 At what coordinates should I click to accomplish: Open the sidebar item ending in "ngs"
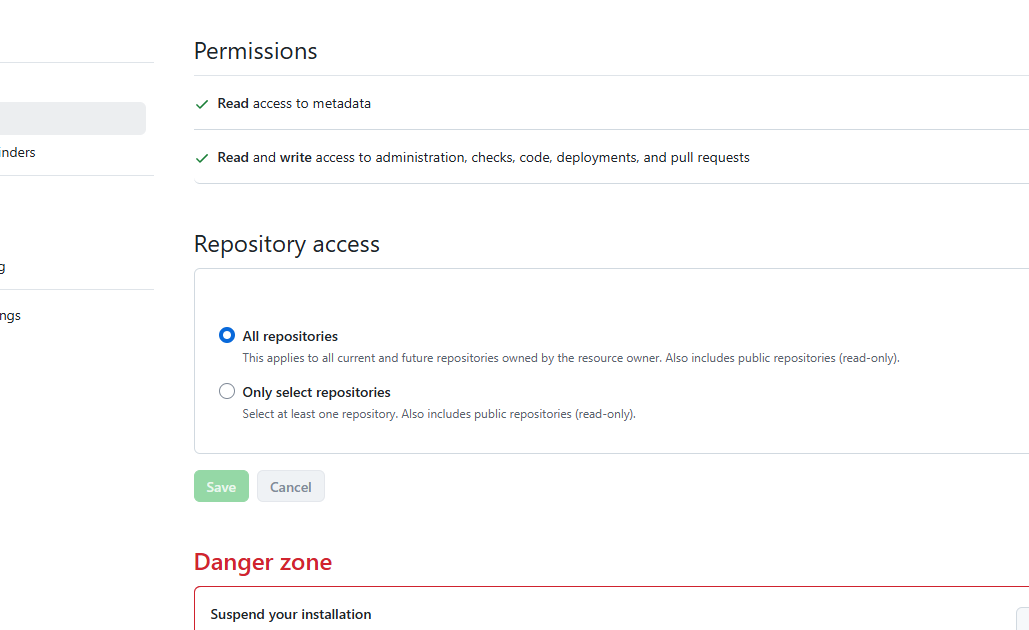[x=11, y=316]
